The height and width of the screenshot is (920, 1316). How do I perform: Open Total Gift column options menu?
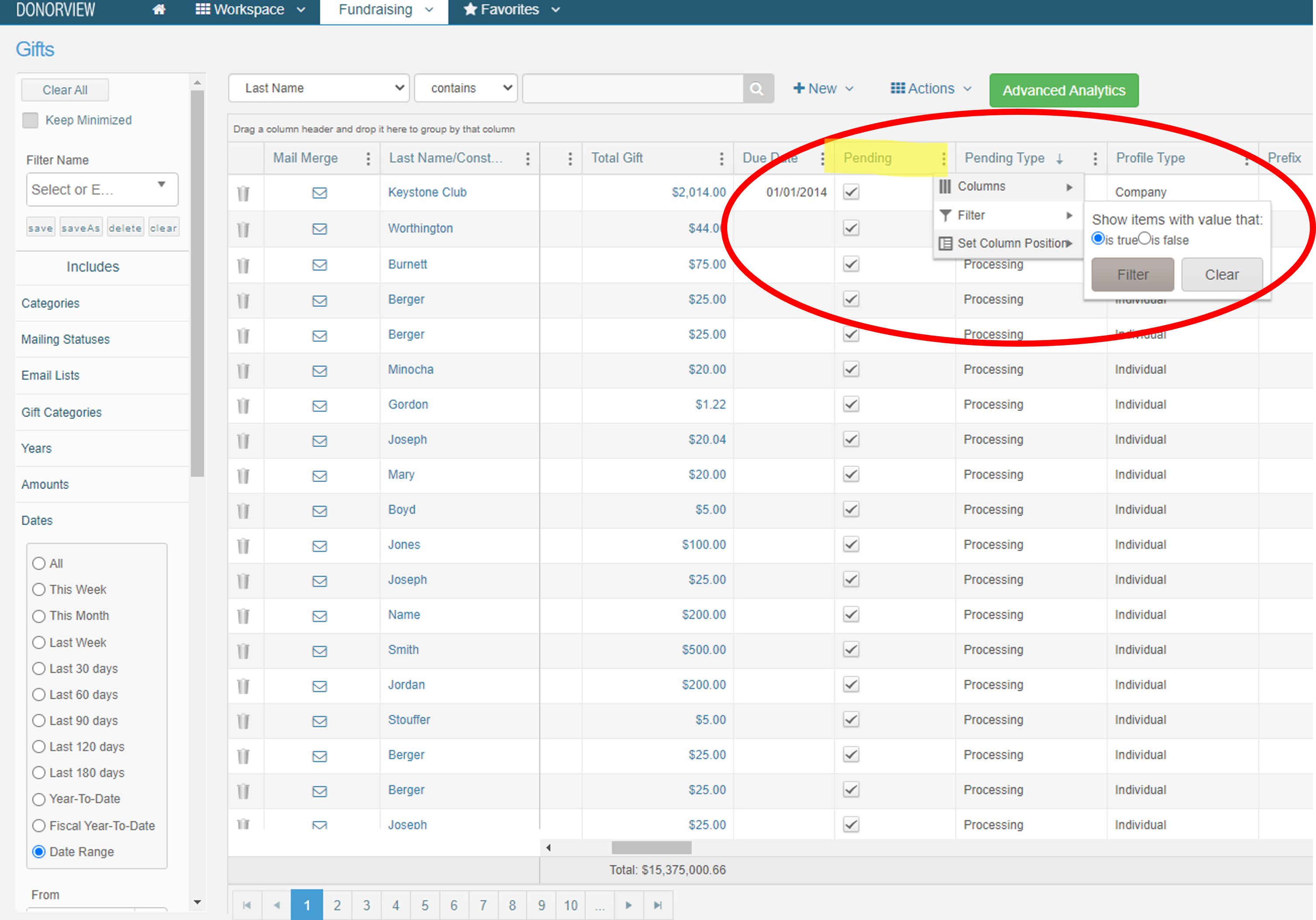[721, 159]
